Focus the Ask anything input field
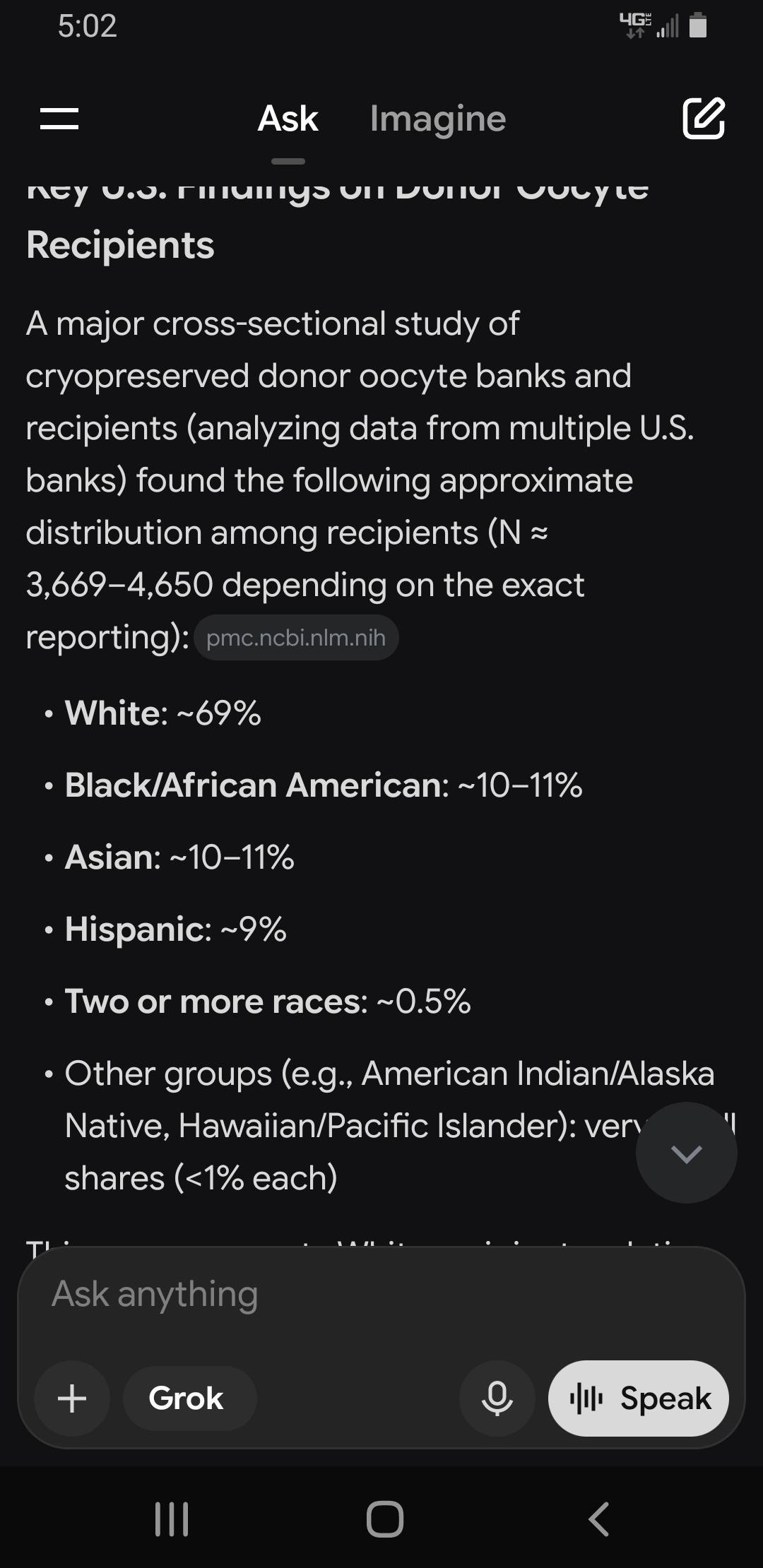Image resolution: width=763 pixels, height=1568 pixels. (381, 1294)
